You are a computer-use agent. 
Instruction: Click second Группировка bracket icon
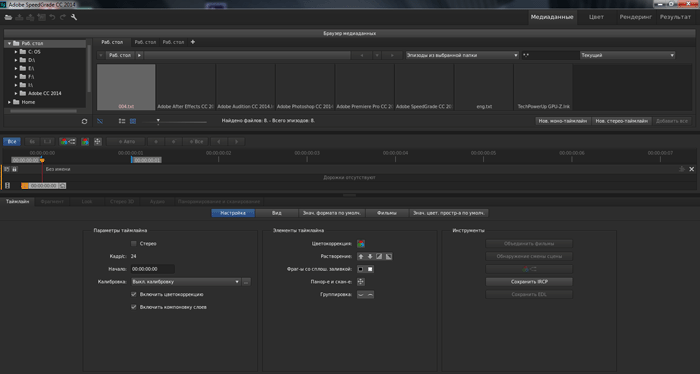[370, 295]
